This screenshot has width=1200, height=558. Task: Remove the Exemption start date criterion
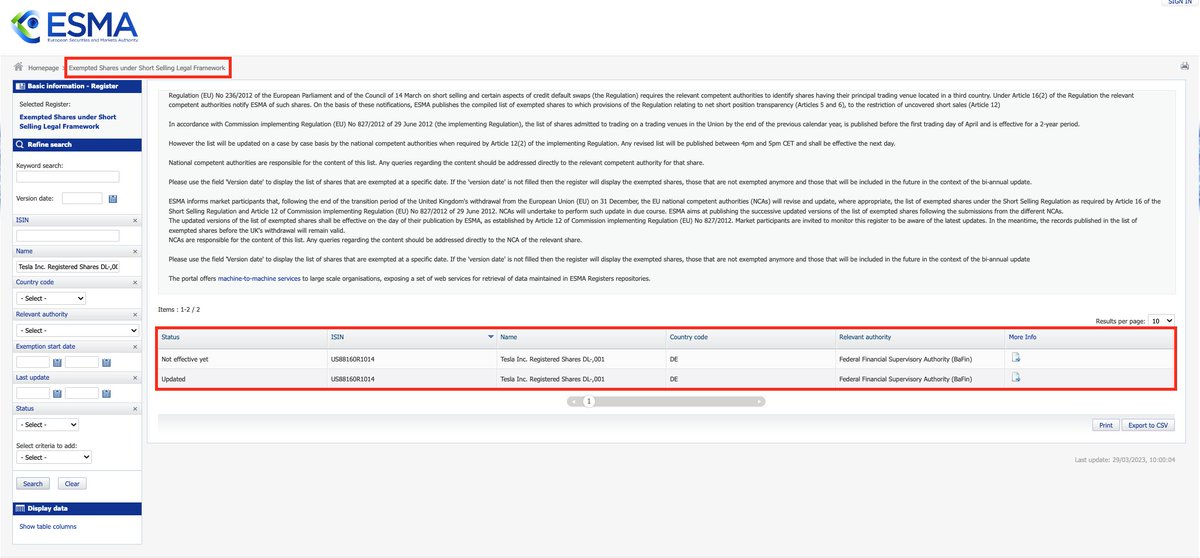click(135, 346)
